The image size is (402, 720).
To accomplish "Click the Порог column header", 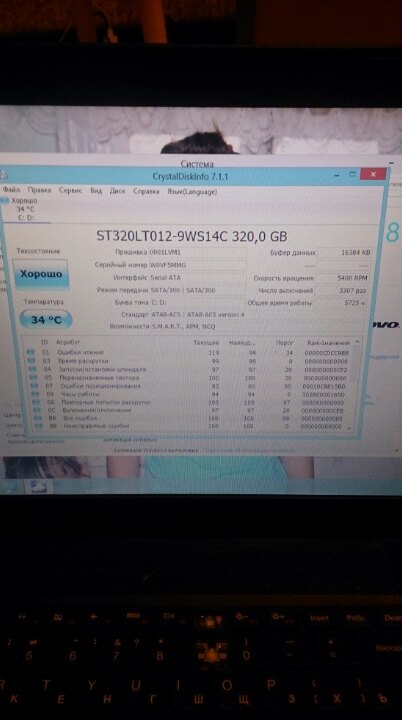I will pyautogui.click(x=284, y=343).
